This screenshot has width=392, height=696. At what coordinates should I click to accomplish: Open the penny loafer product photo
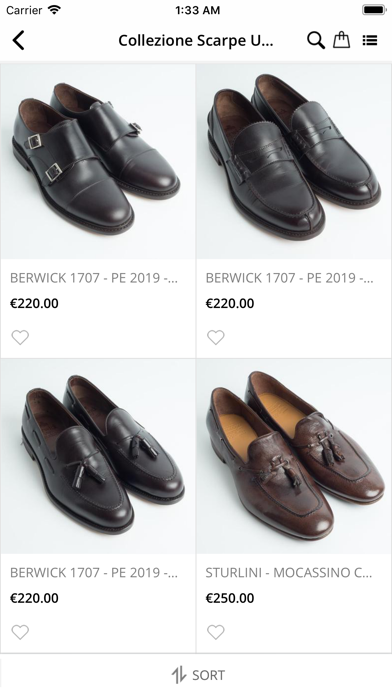tap(294, 162)
